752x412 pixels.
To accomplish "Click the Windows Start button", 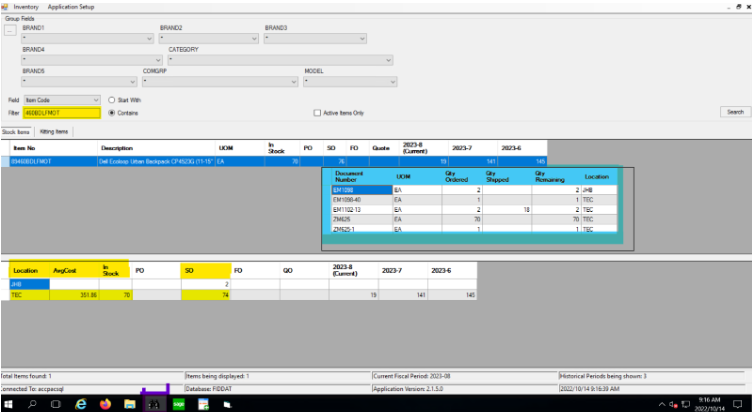I will 9,404.
